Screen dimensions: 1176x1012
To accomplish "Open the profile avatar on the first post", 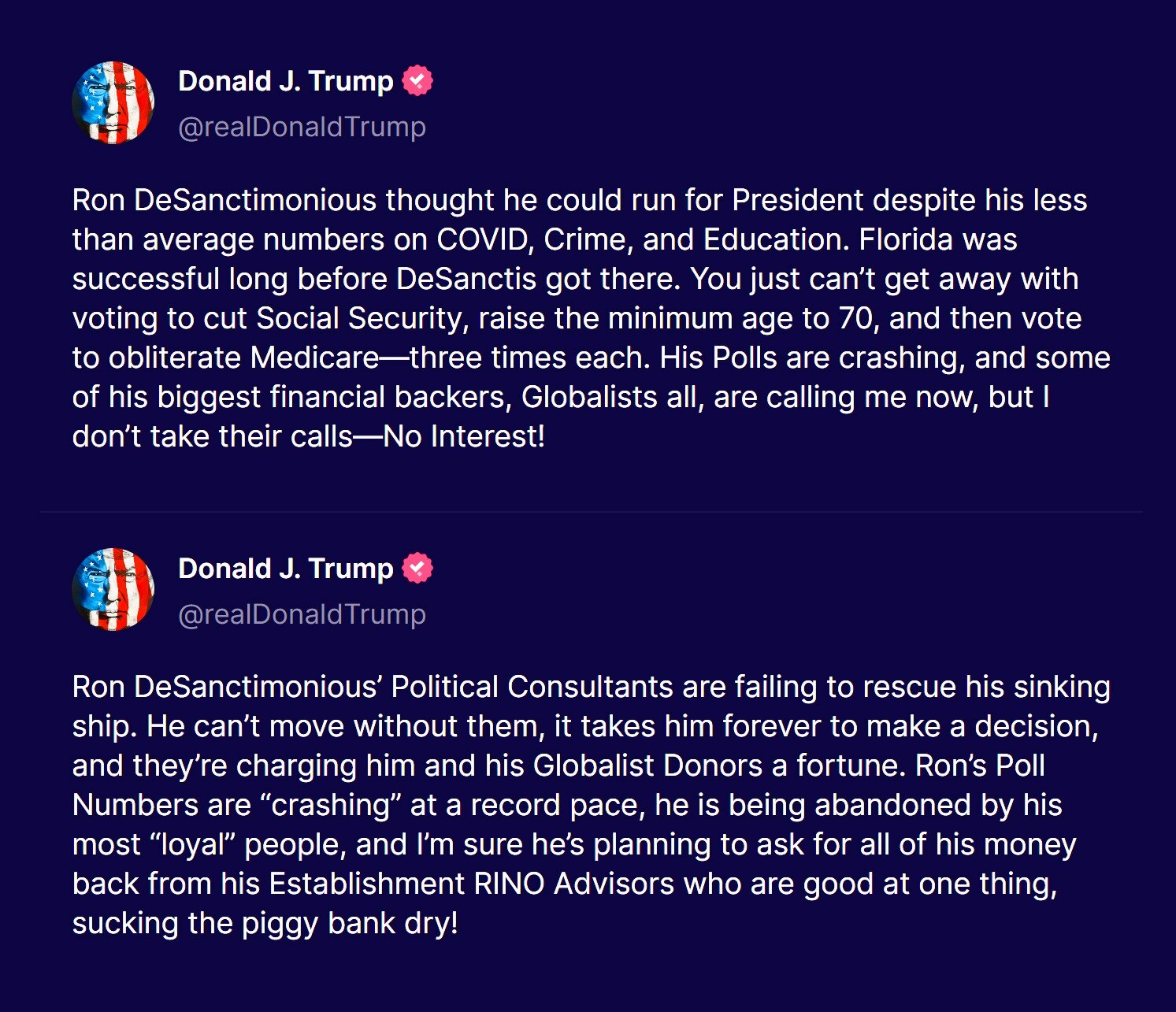I will click(x=113, y=102).
